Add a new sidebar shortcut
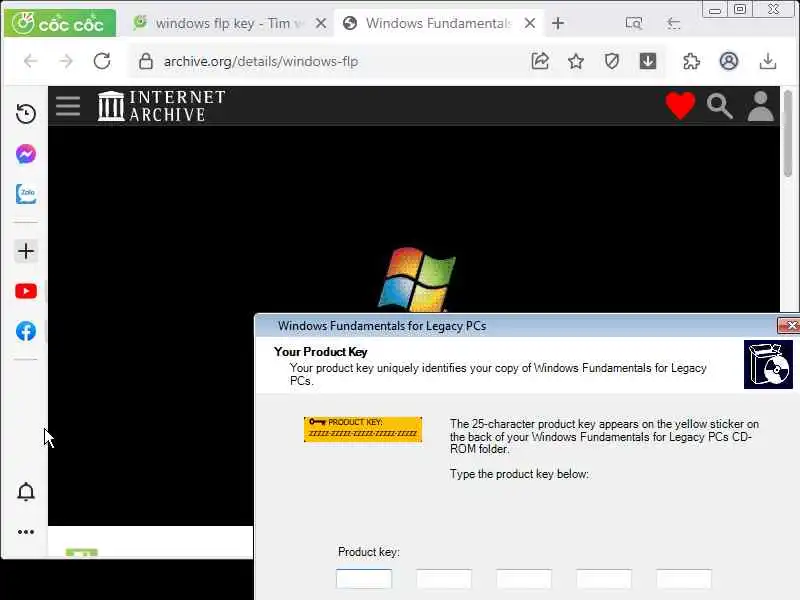 click(x=26, y=251)
